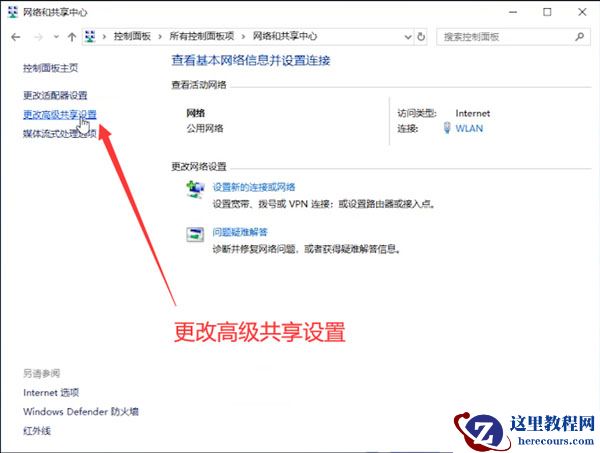600x453 pixels.
Task: Click the WLAN connection link
Action: coord(469,129)
